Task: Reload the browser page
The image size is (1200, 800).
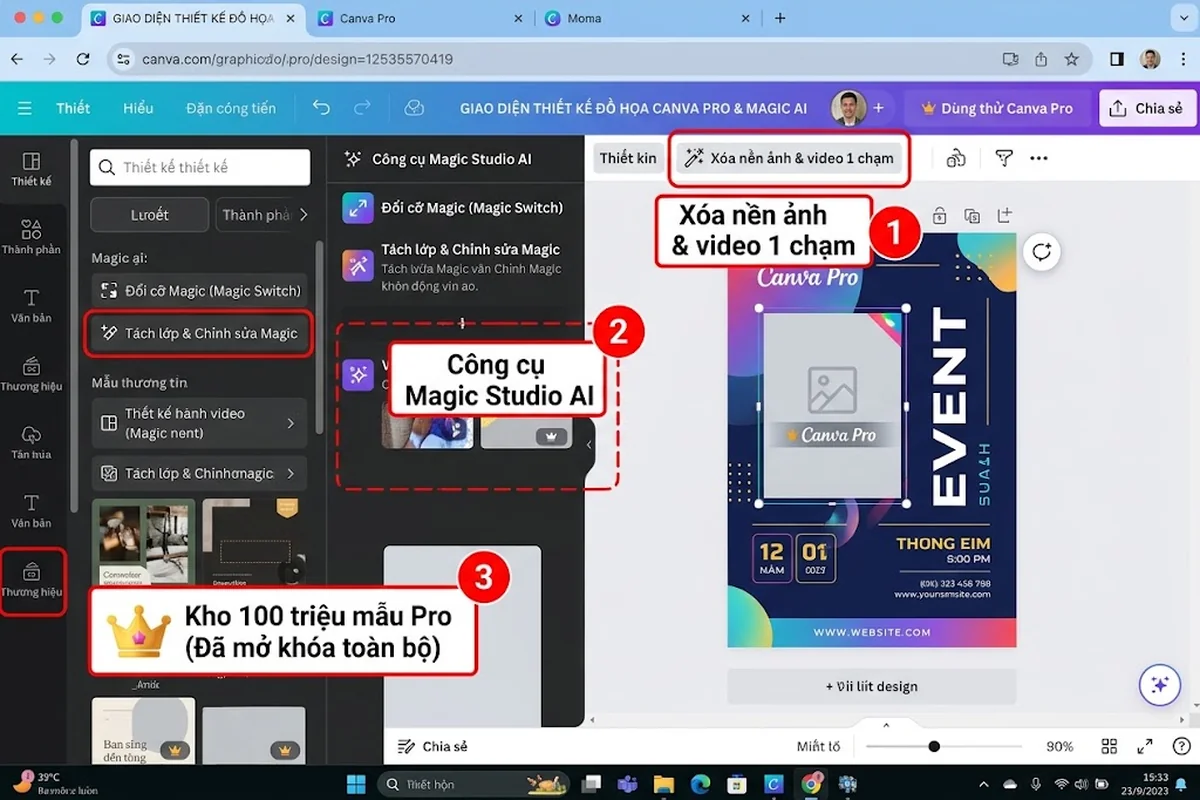Action: [x=81, y=59]
